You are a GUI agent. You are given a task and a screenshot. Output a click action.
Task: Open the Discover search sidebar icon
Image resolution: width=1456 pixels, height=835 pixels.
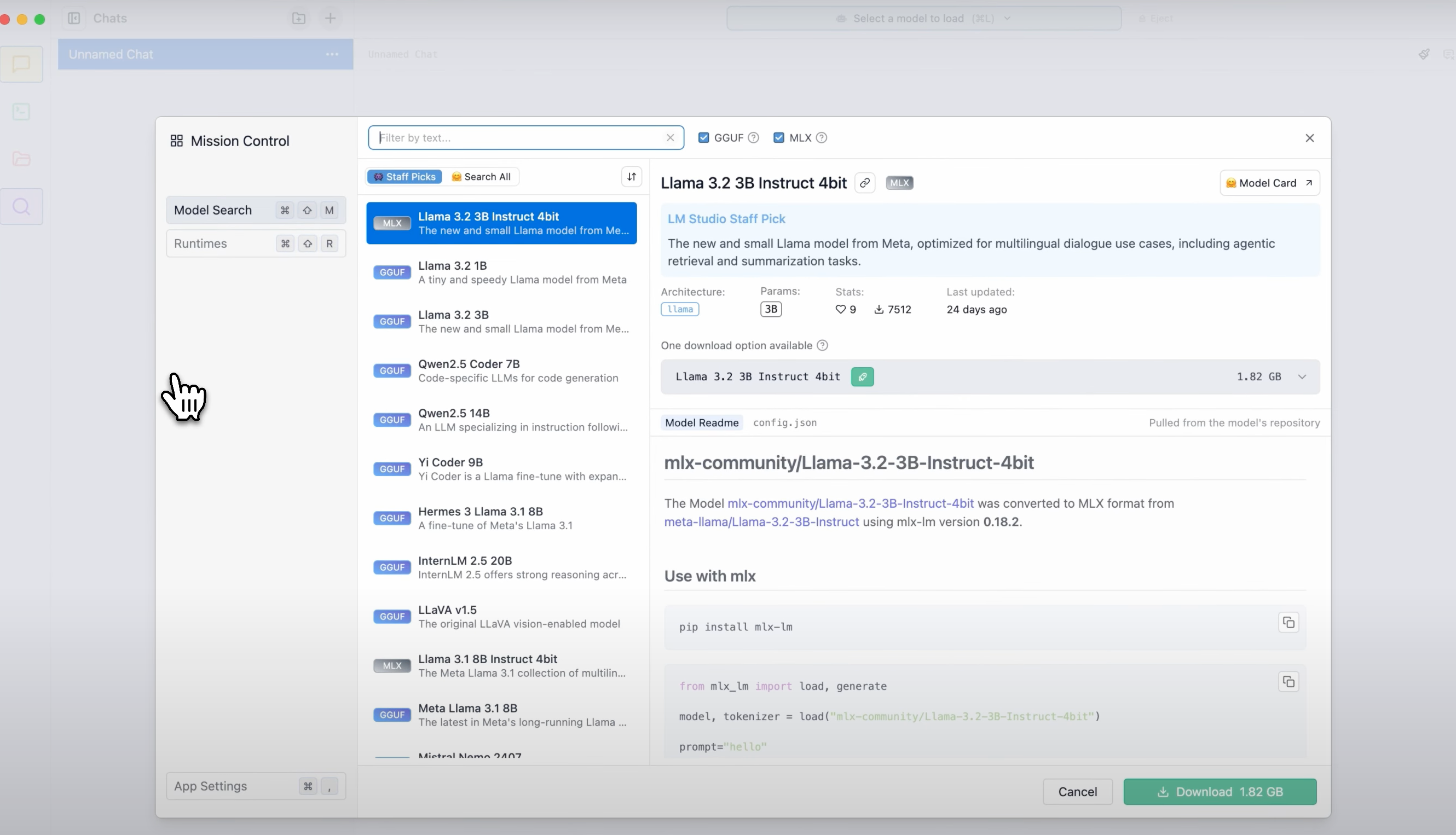[x=21, y=206]
